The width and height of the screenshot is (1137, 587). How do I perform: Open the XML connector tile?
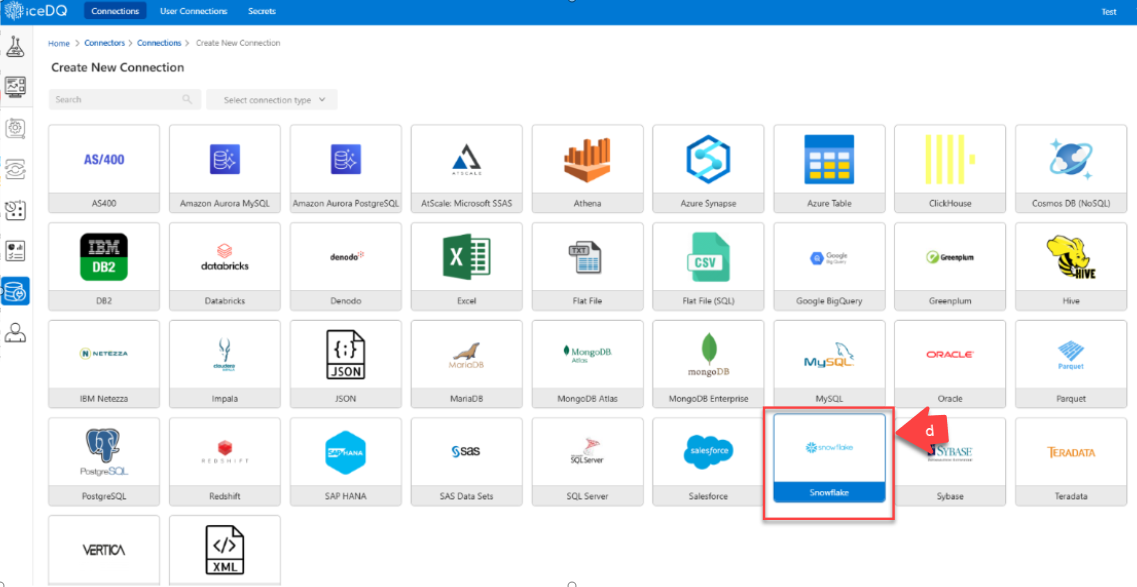tap(224, 549)
